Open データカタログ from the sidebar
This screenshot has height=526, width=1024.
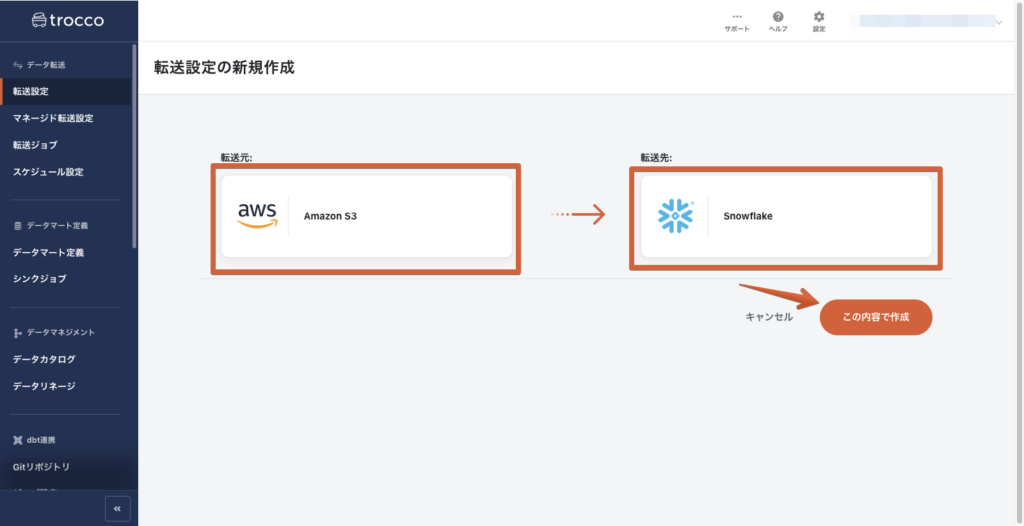tap(44, 359)
